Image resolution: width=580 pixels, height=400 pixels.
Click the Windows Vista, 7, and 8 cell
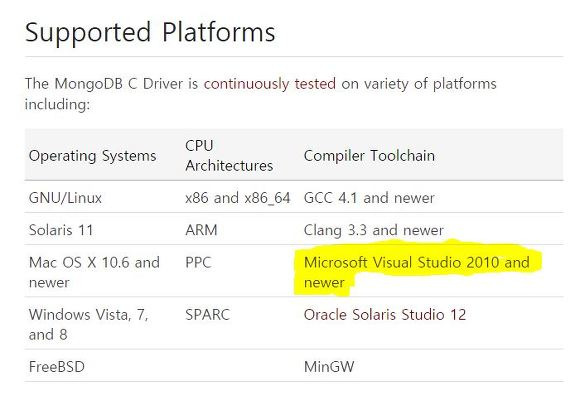coord(89,325)
